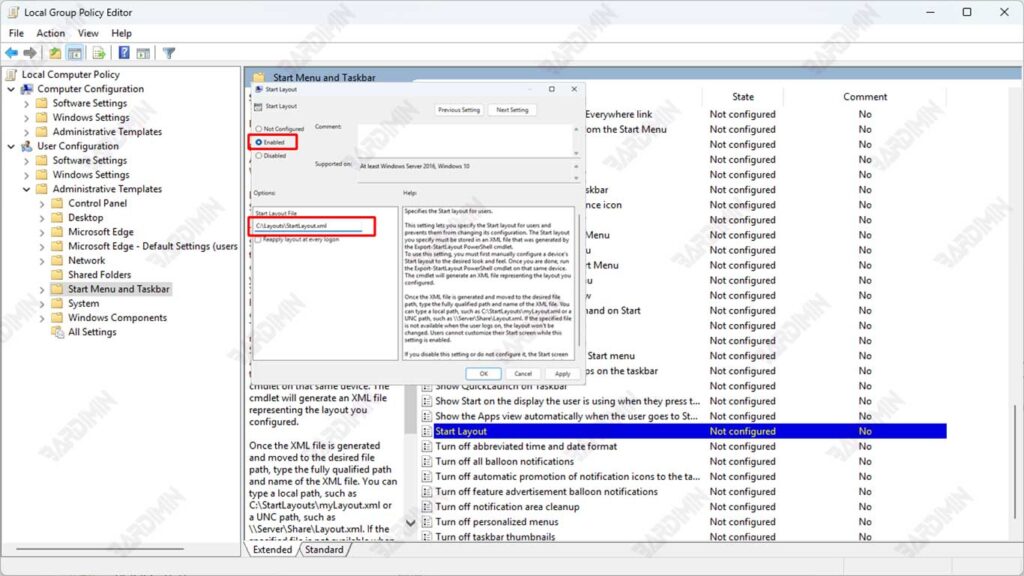Click Cancel in Start Layout dialog
Screen dimensions: 1024x576
click(x=523, y=374)
